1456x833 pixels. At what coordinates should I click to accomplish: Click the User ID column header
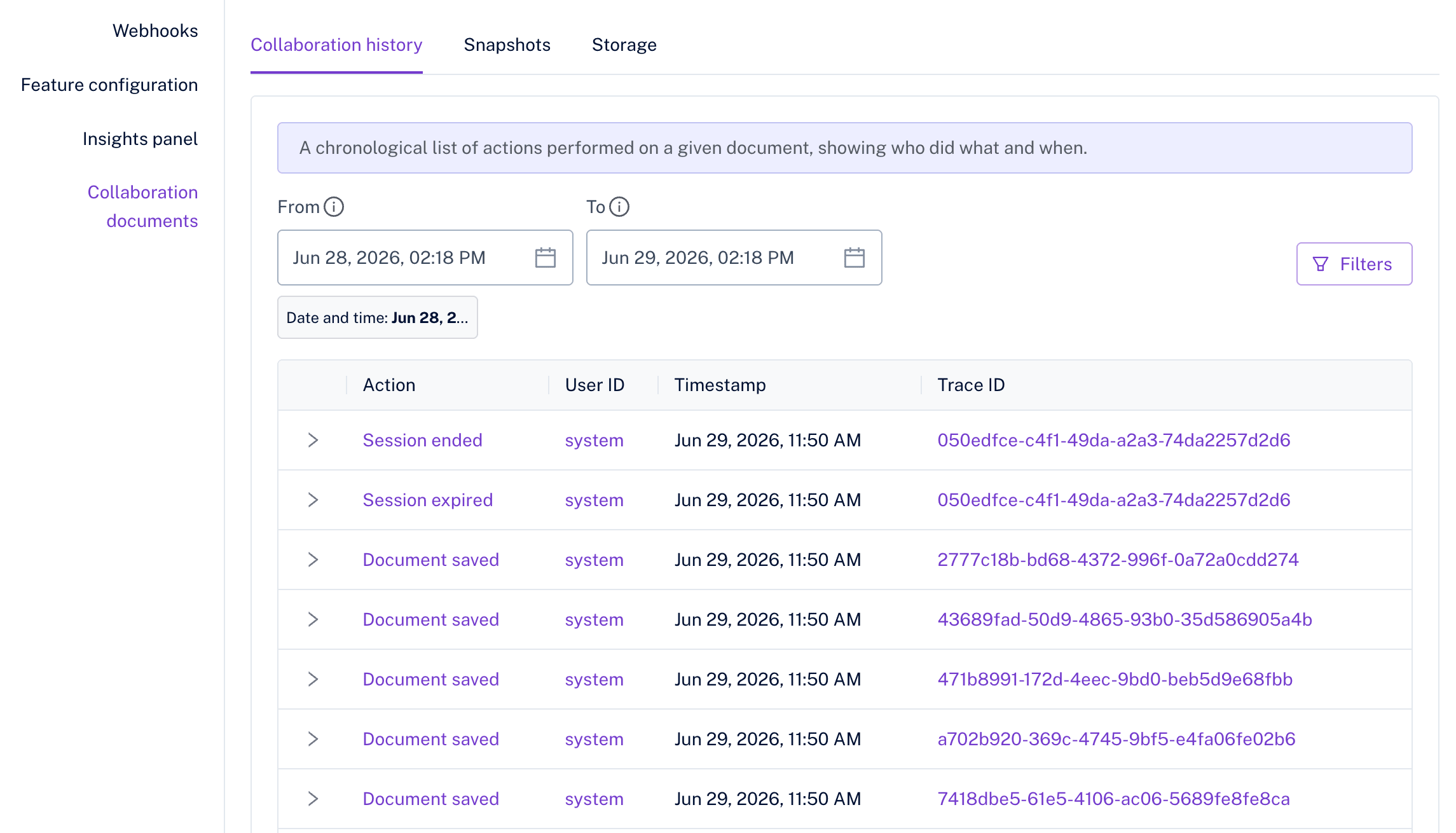tap(595, 385)
